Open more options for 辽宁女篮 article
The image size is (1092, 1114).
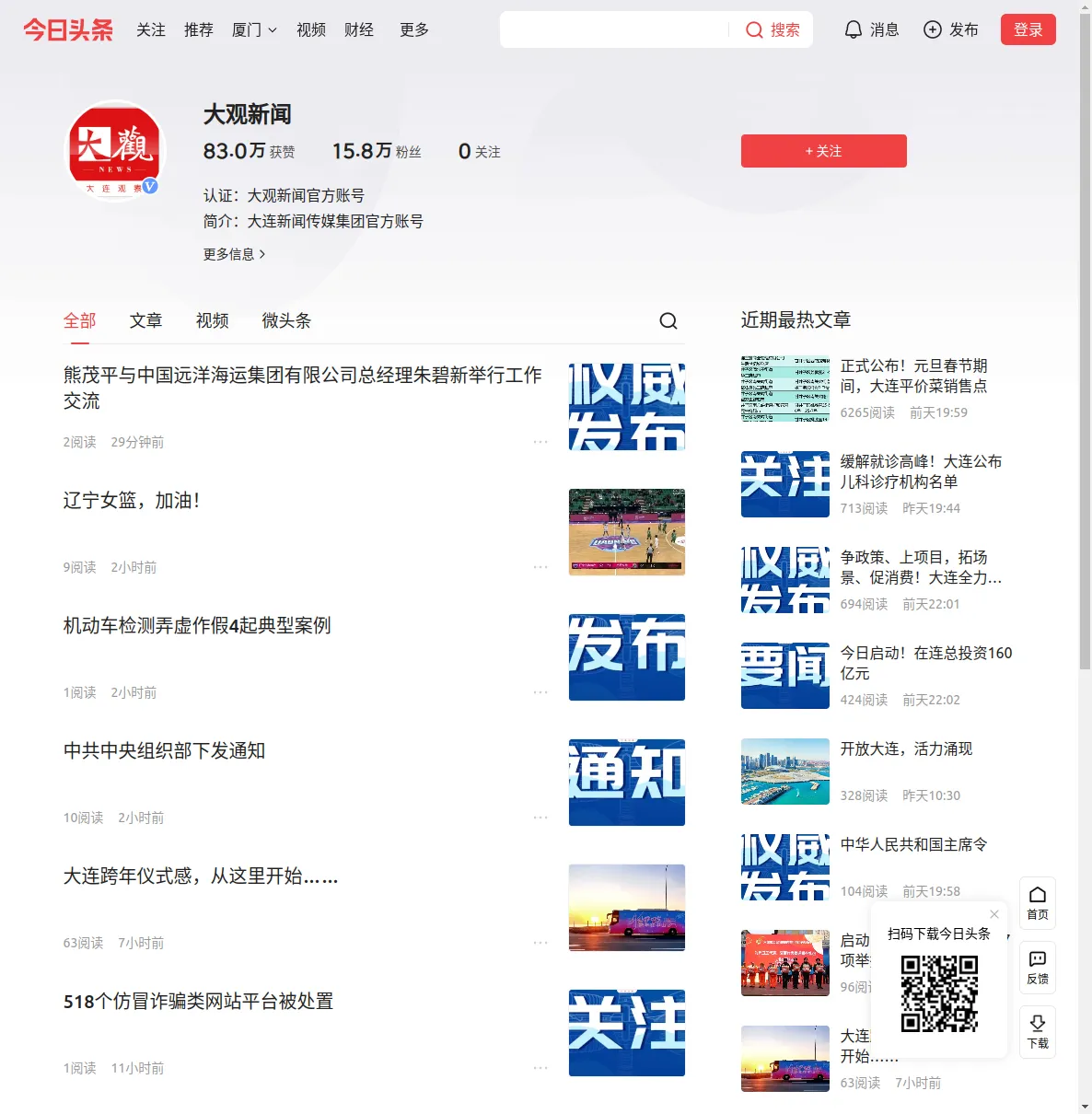point(540,567)
